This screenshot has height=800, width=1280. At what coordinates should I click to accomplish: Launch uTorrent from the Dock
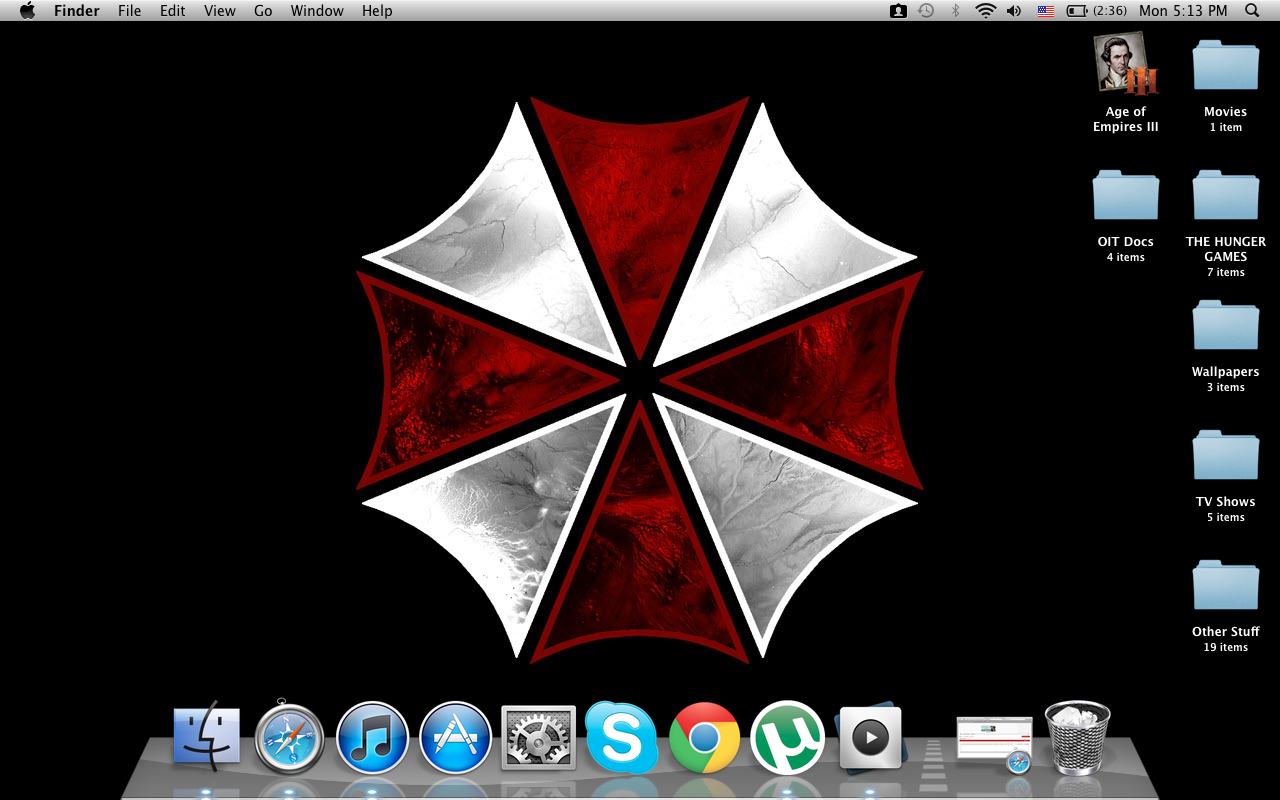[x=787, y=738]
